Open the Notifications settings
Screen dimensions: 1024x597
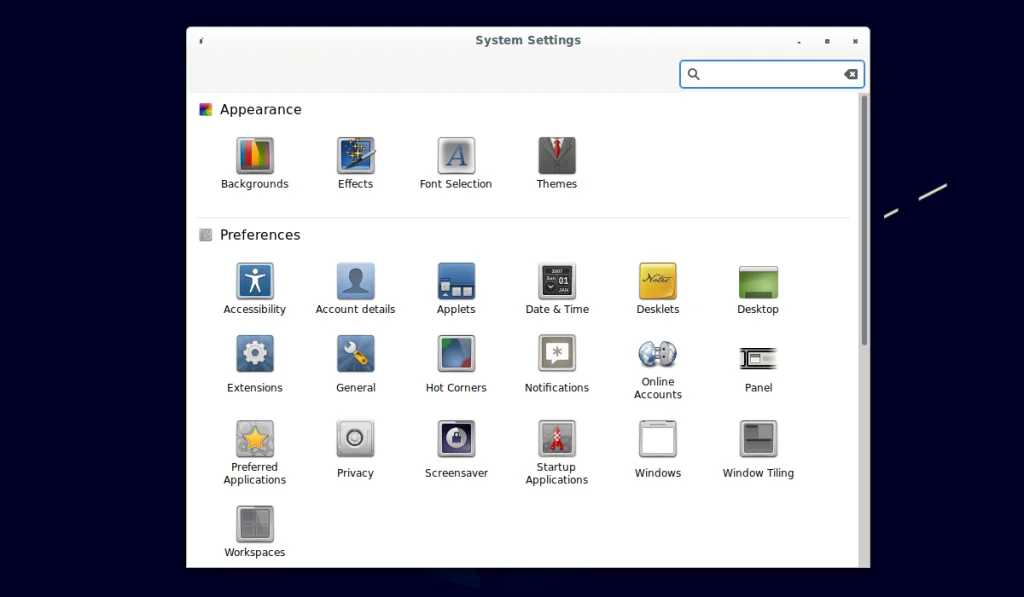(x=557, y=354)
